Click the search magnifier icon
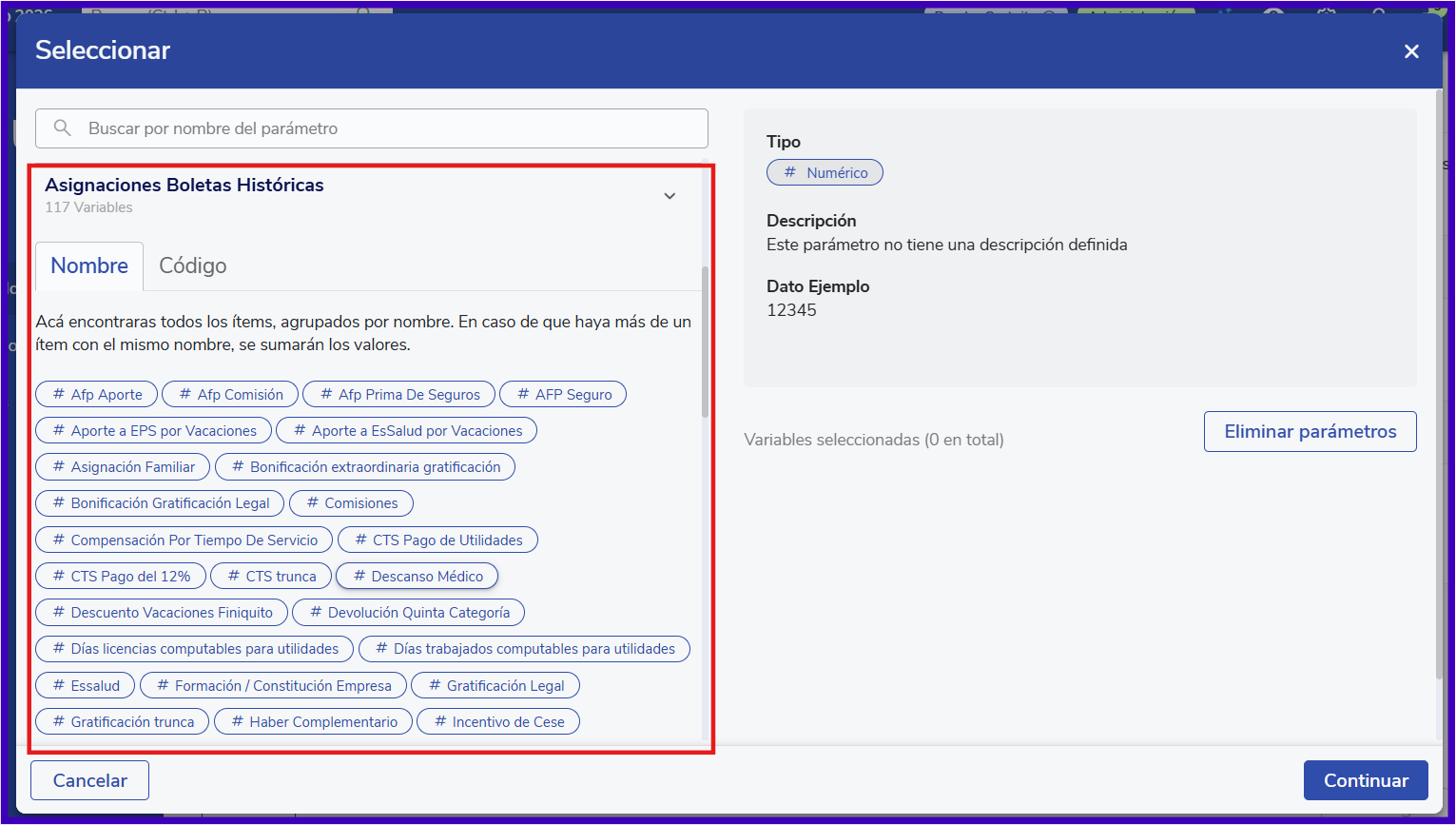The height and width of the screenshot is (825, 1456). [63, 128]
